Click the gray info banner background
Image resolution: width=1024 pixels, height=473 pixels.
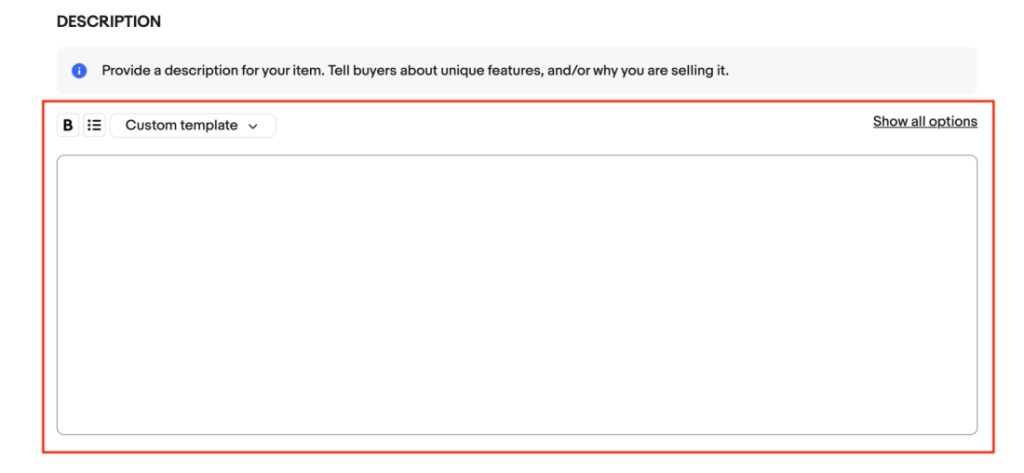(849, 71)
